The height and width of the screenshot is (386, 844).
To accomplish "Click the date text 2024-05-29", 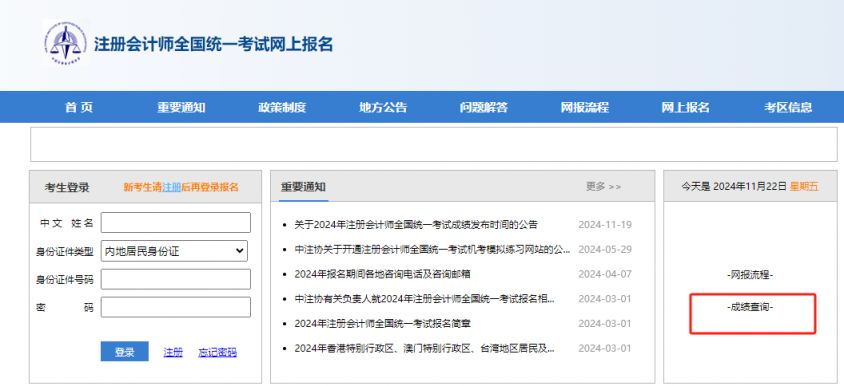I will [x=604, y=249].
